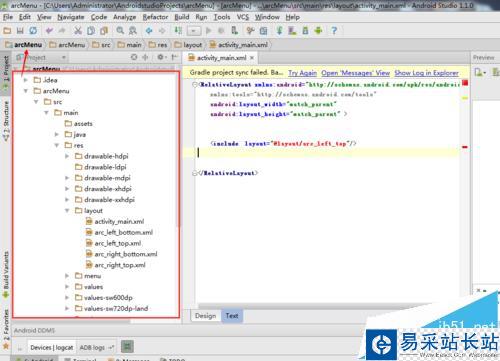Click the Back navigation arrow icon
The height and width of the screenshot is (361, 500).
coord(149,31)
